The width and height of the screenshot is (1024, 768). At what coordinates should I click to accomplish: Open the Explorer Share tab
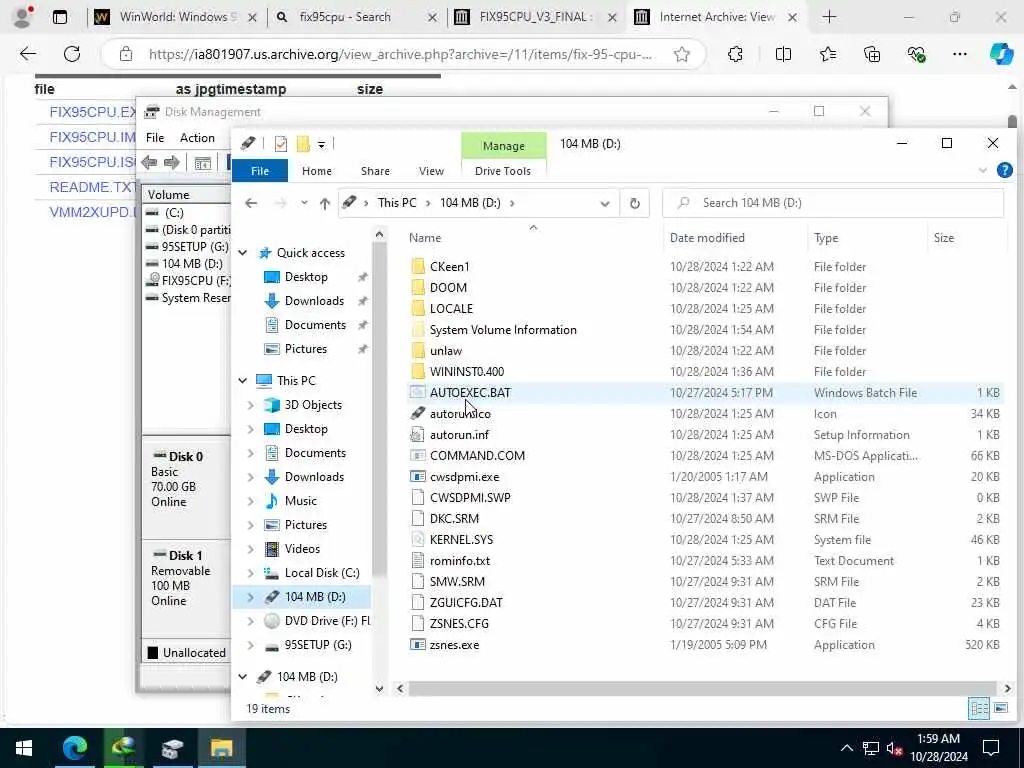coord(376,171)
